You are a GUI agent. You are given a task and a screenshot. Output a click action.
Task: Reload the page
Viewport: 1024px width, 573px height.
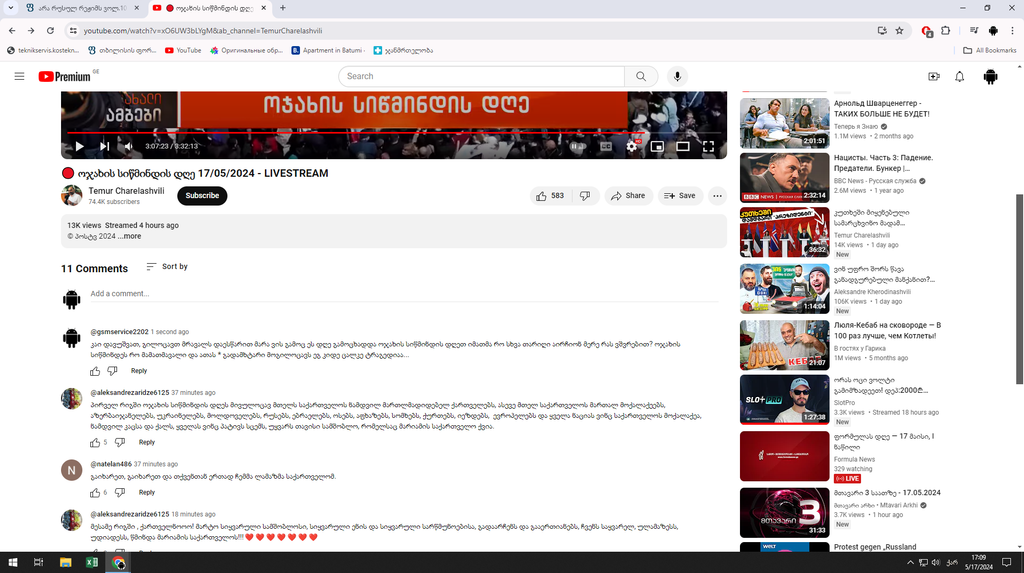coord(50,30)
